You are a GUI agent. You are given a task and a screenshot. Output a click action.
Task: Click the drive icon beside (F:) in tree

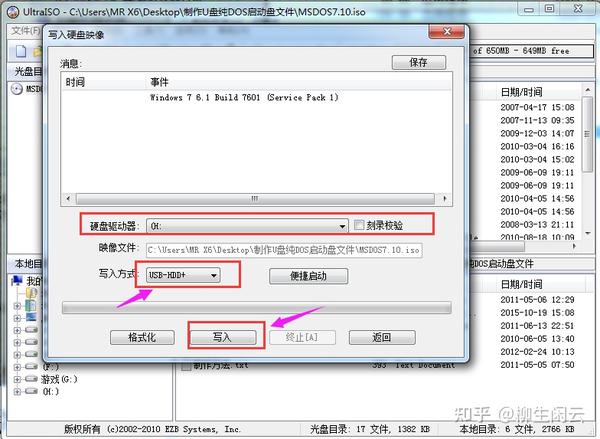pos(31,367)
